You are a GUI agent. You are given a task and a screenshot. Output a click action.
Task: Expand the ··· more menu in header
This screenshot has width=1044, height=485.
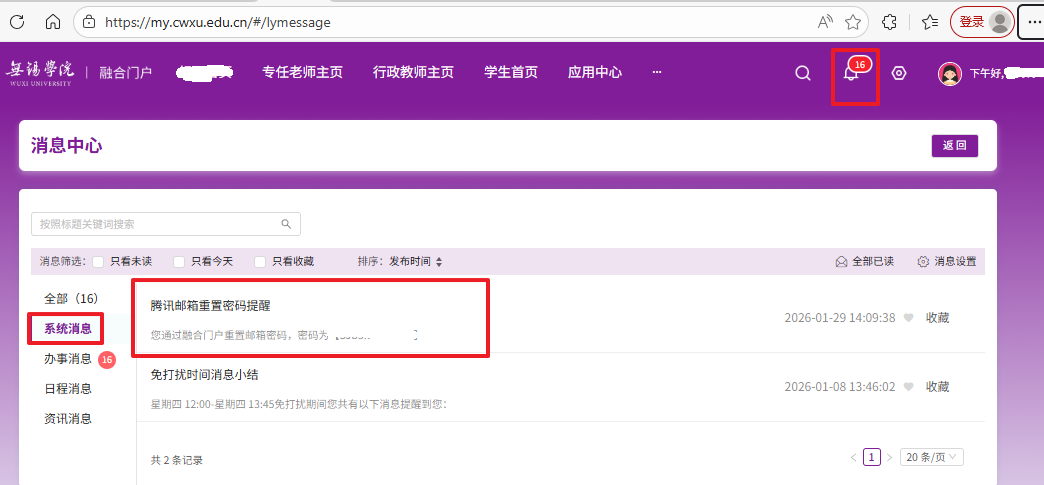pyautogui.click(x=656, y=73)
